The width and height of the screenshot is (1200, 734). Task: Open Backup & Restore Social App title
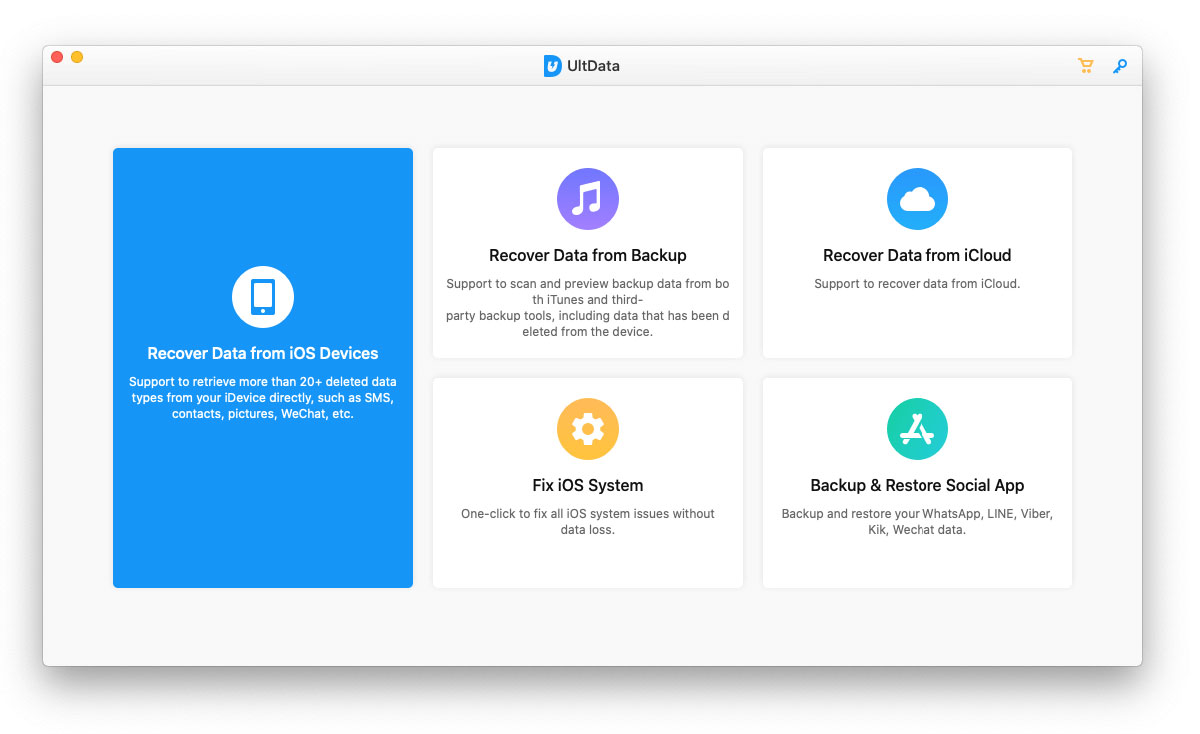917,485
